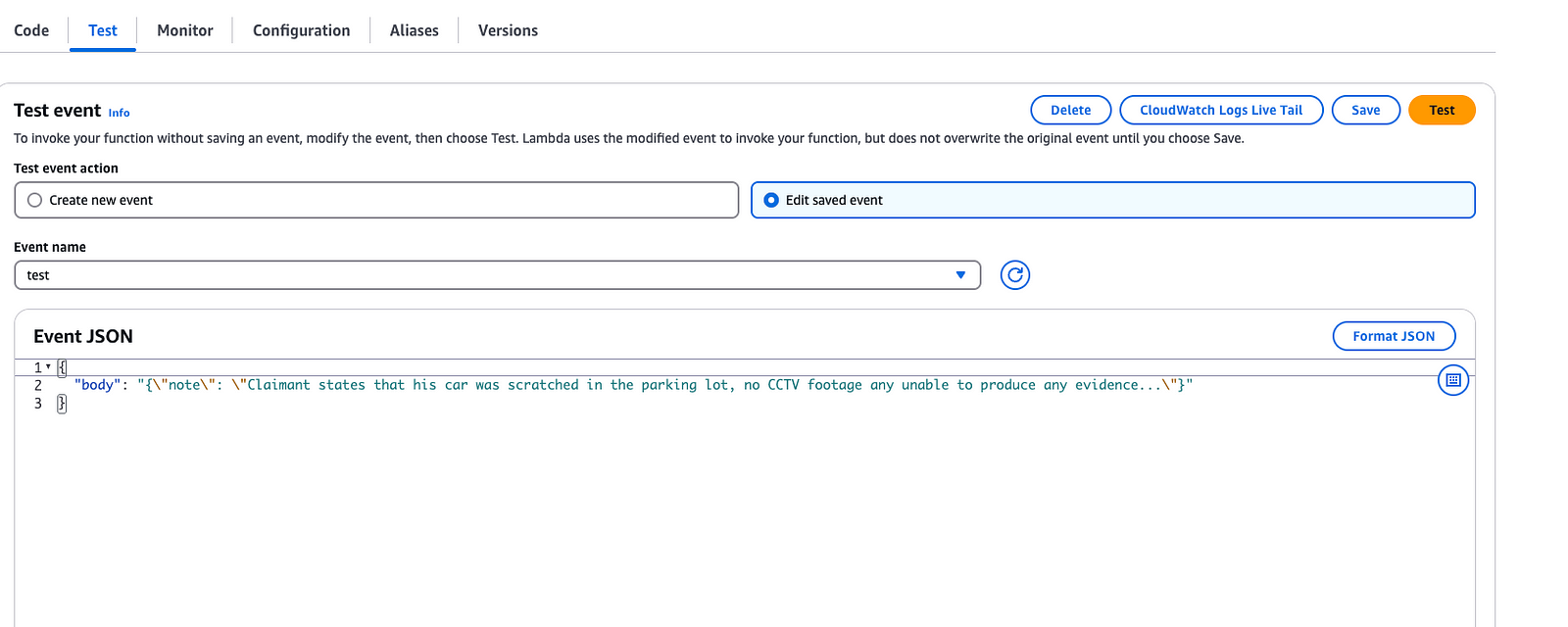The height and width of the screenshot is (627, 1568).
Task: Open the Monitor tab
Action: [185, 30]
